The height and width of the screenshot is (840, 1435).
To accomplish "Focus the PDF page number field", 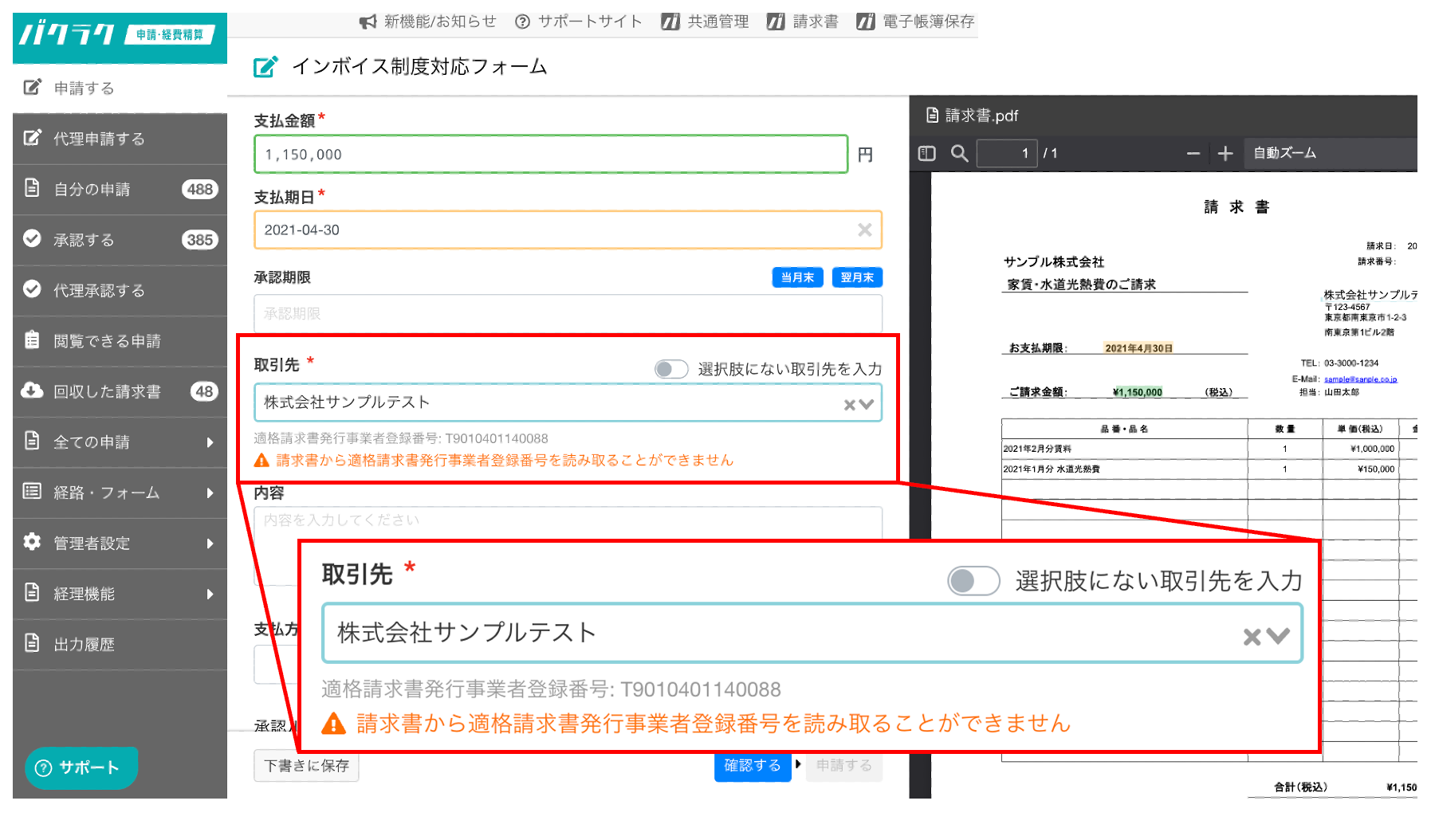I will click(1007, 153).
